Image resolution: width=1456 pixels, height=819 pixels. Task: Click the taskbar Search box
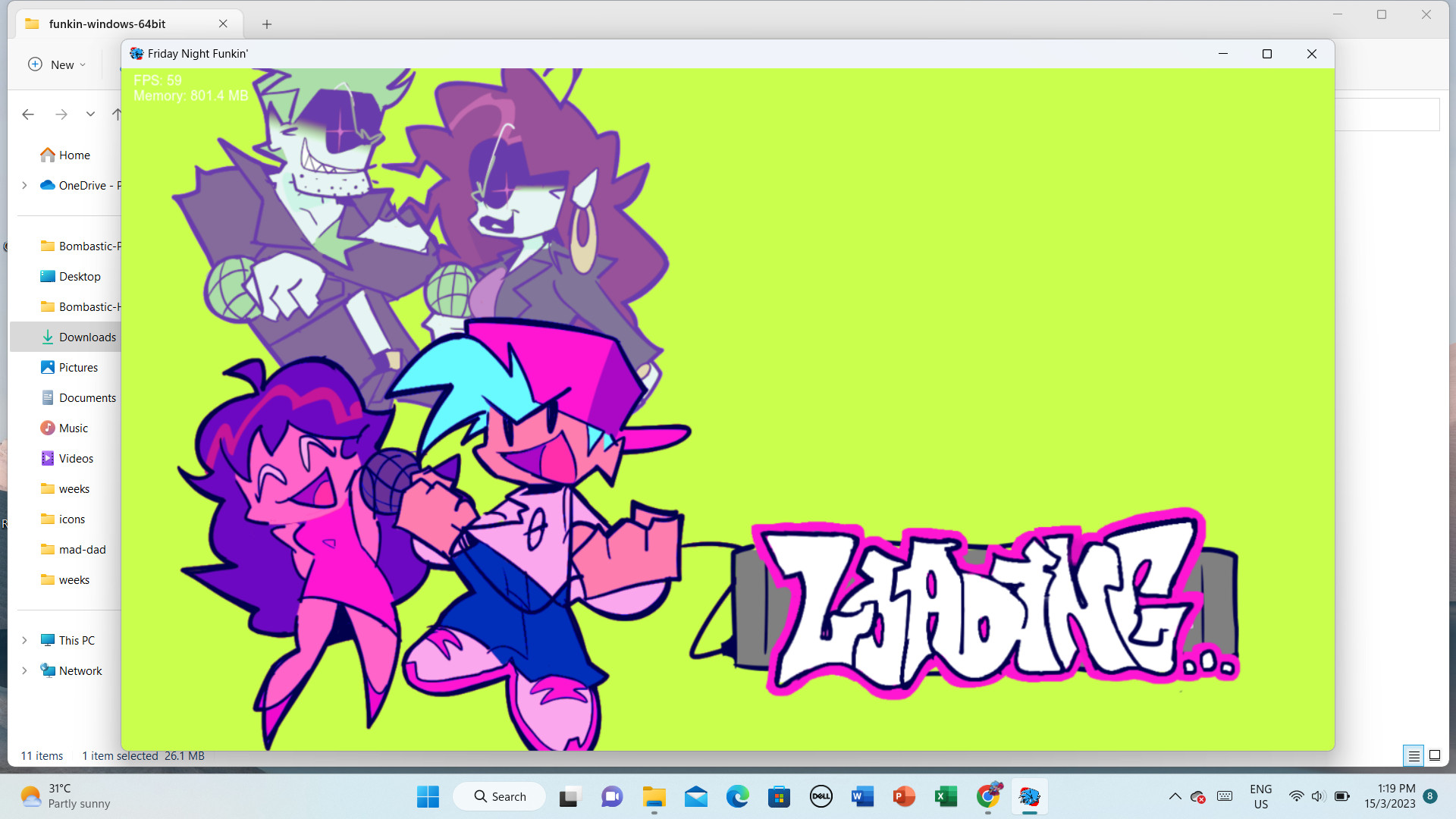(500, 796)
